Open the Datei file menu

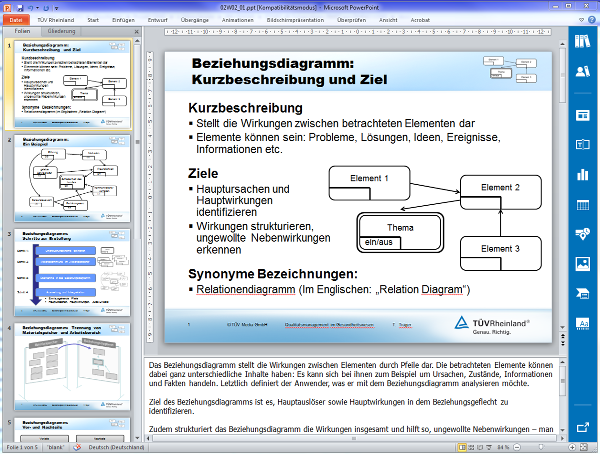(x=17, y=18)
